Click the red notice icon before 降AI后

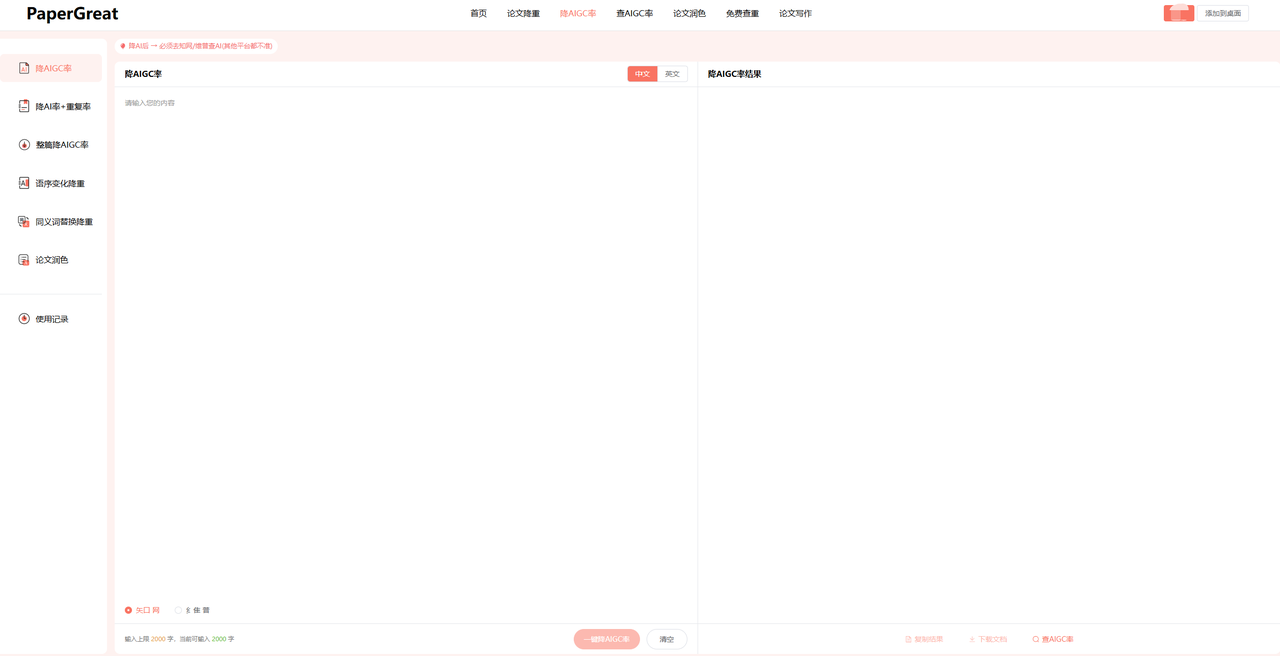123,46
